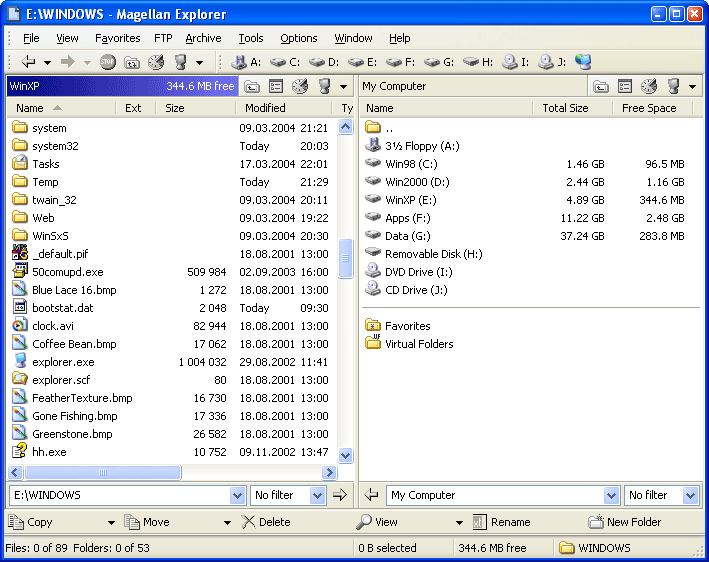Select the Tasks folder

pyautogui.click(x=46, y=164)
